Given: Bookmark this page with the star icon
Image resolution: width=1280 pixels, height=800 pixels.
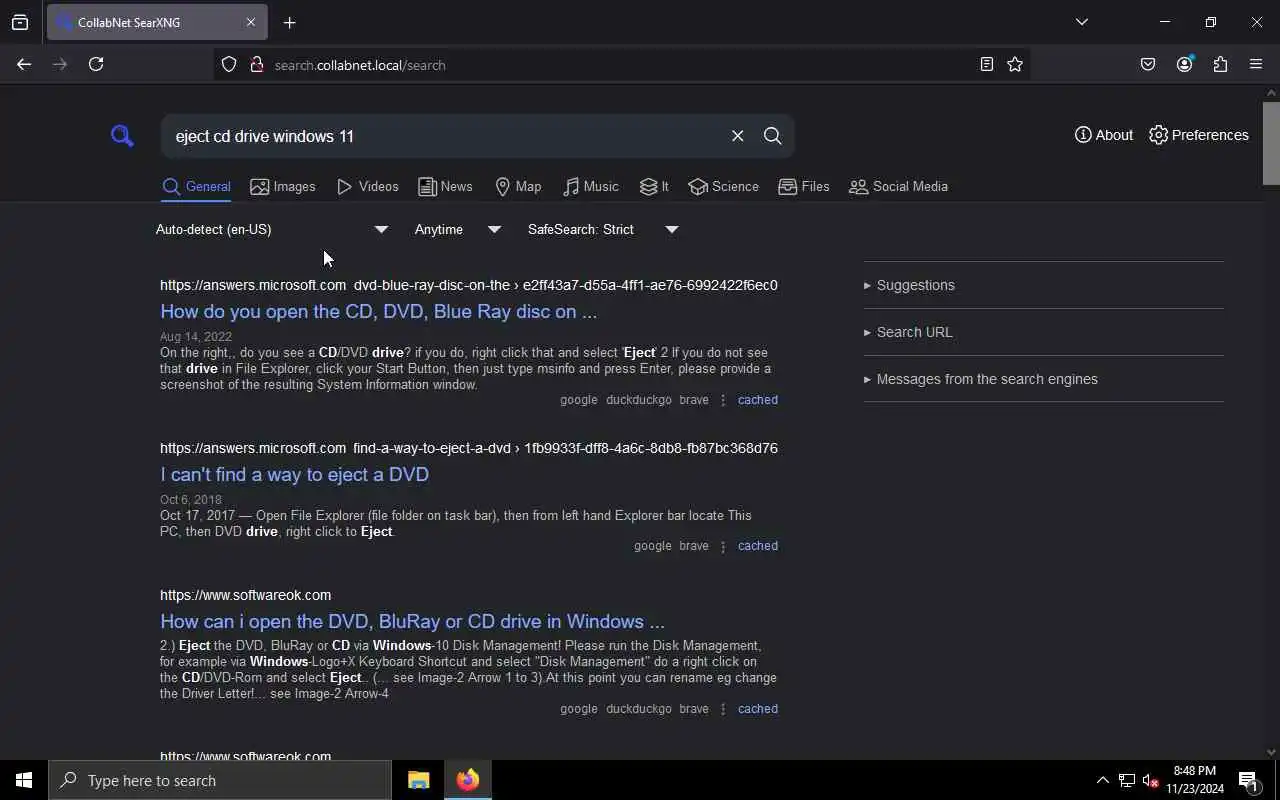Looking at the screenshot, I should click(x=1015, y=64).
